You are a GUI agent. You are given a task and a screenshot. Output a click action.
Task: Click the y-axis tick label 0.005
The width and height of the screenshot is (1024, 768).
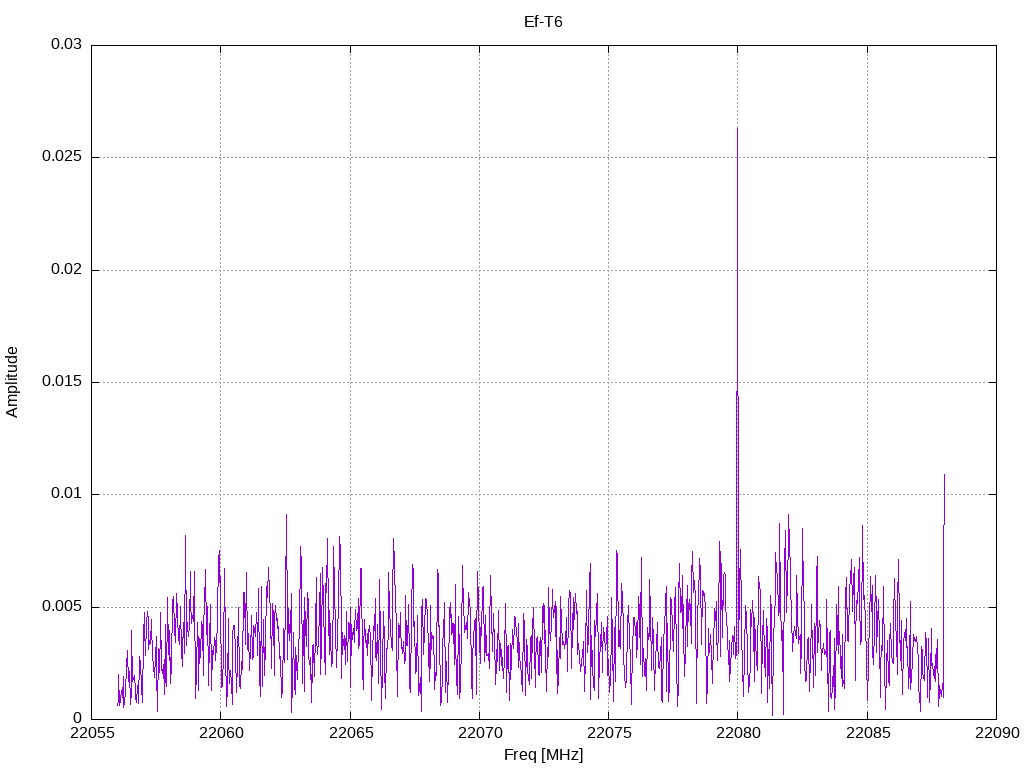[x=62, y=607]
